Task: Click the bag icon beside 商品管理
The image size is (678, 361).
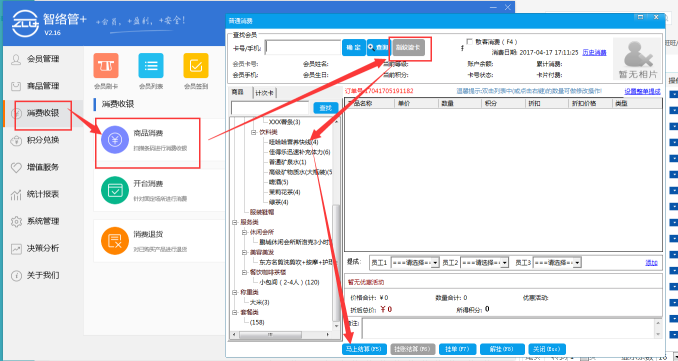Action: point(16,86)
